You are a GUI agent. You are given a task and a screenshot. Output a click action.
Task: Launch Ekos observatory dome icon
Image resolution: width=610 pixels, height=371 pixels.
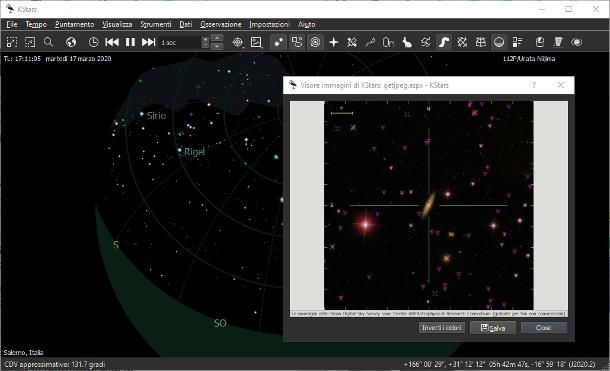coord(540,42)
